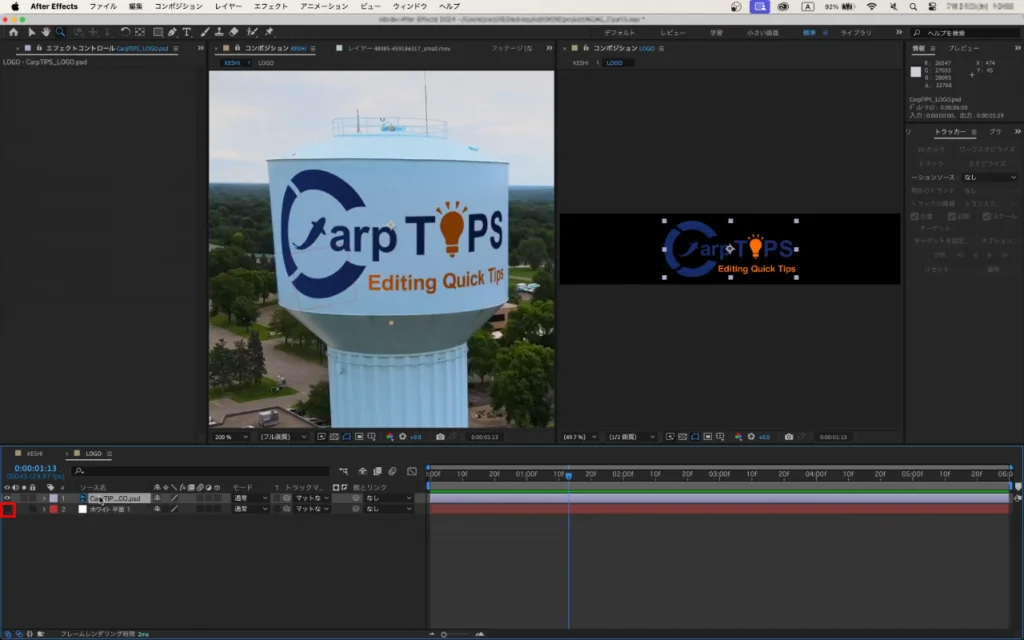Select the Eraser tool
This screenshot has width=1024, height=640.
234,32
